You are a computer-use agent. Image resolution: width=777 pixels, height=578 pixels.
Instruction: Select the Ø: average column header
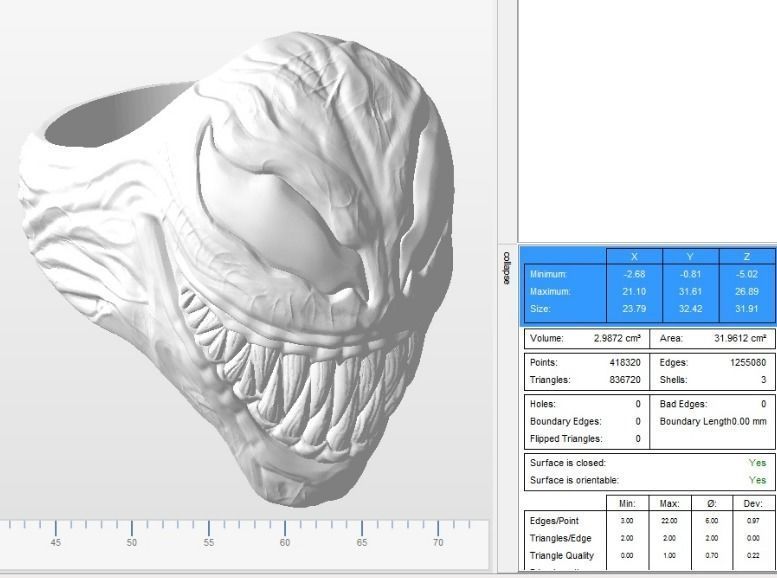712,504
